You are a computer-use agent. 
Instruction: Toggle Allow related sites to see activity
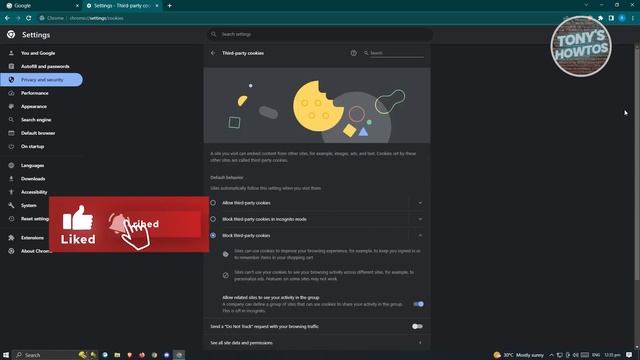(x=418, y=304)
